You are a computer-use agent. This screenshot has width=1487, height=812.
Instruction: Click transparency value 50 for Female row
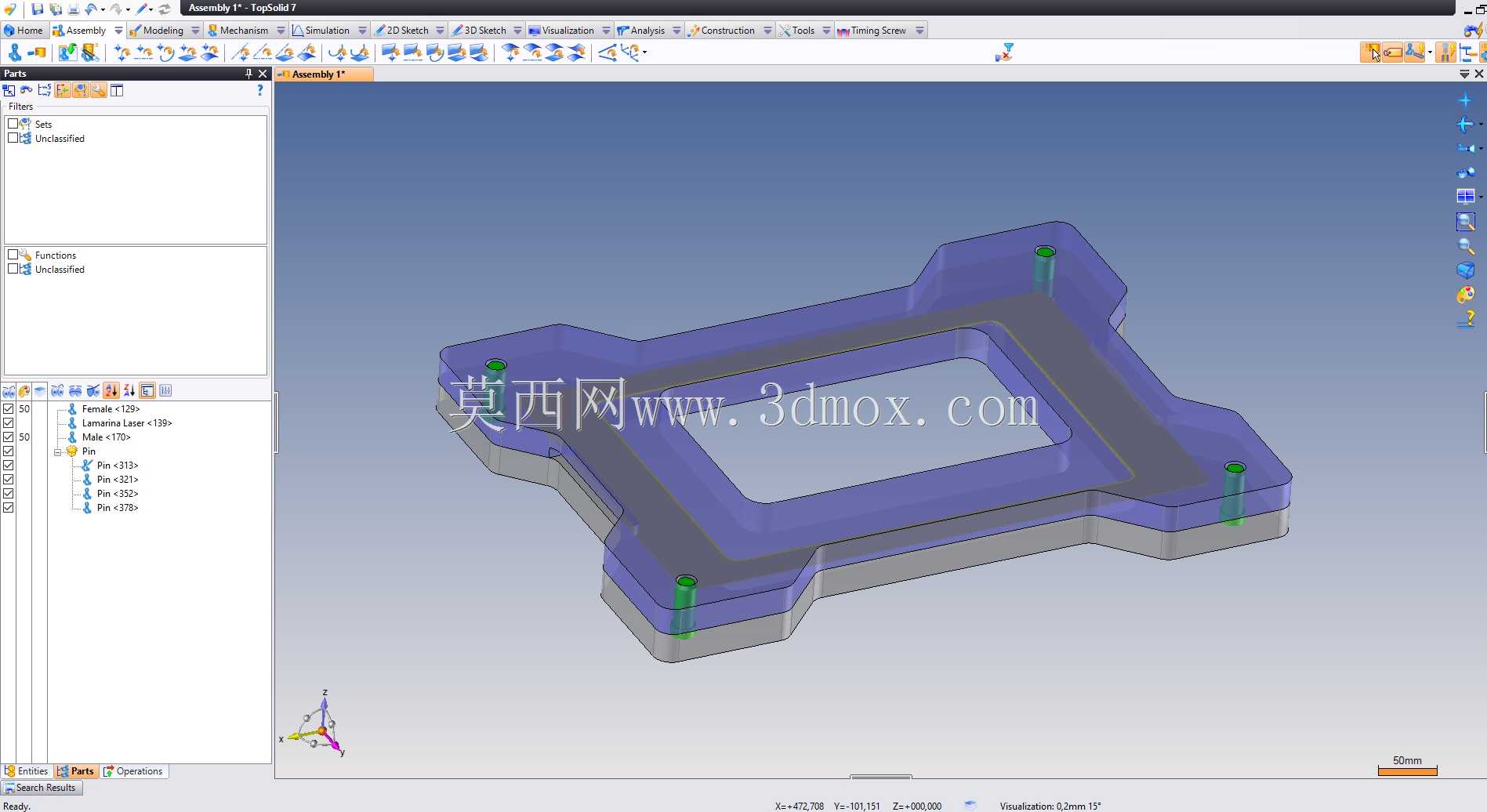point(24,408)
